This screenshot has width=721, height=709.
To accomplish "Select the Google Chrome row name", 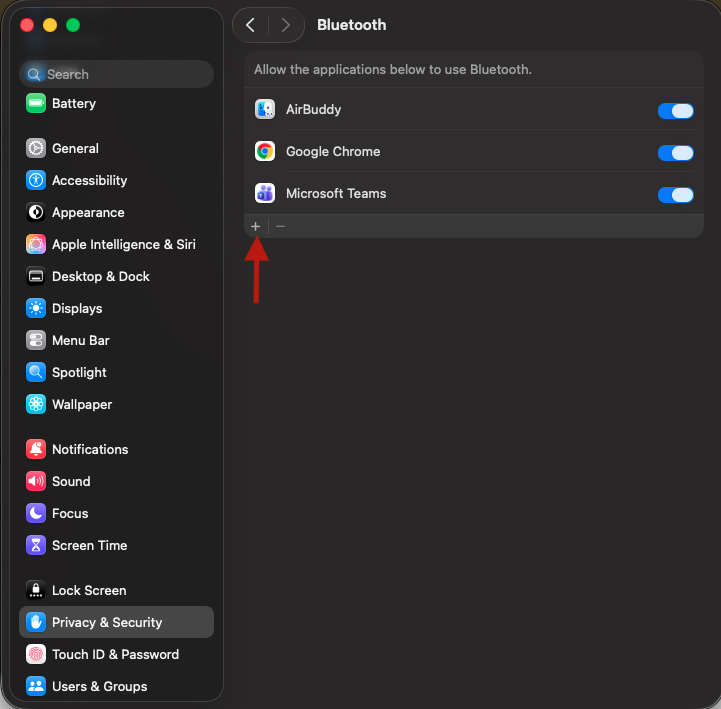I will (x=333, y=151).
